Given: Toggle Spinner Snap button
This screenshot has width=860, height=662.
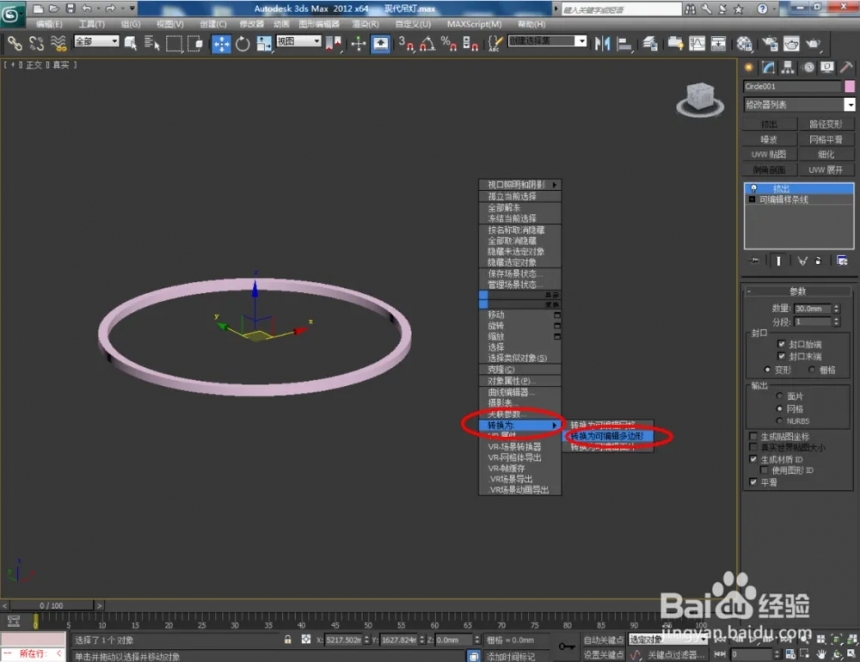Looking at the screenshot, I should [x=470, y=44].
